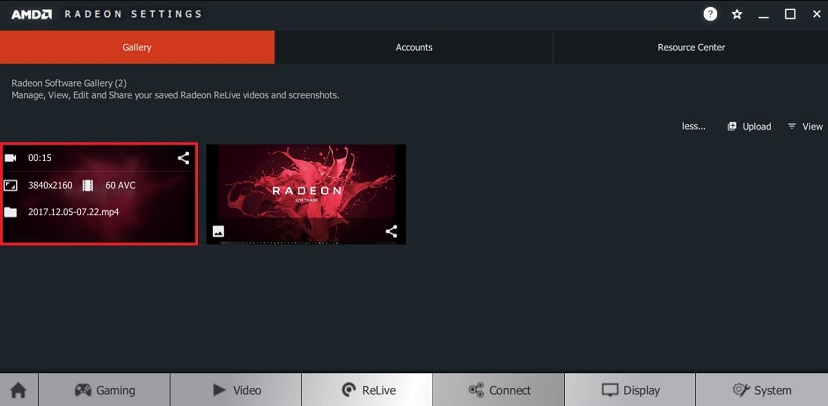Viewport: 828px width, 406px height.
Task: Open the Accounts tab
Action: 414,47
